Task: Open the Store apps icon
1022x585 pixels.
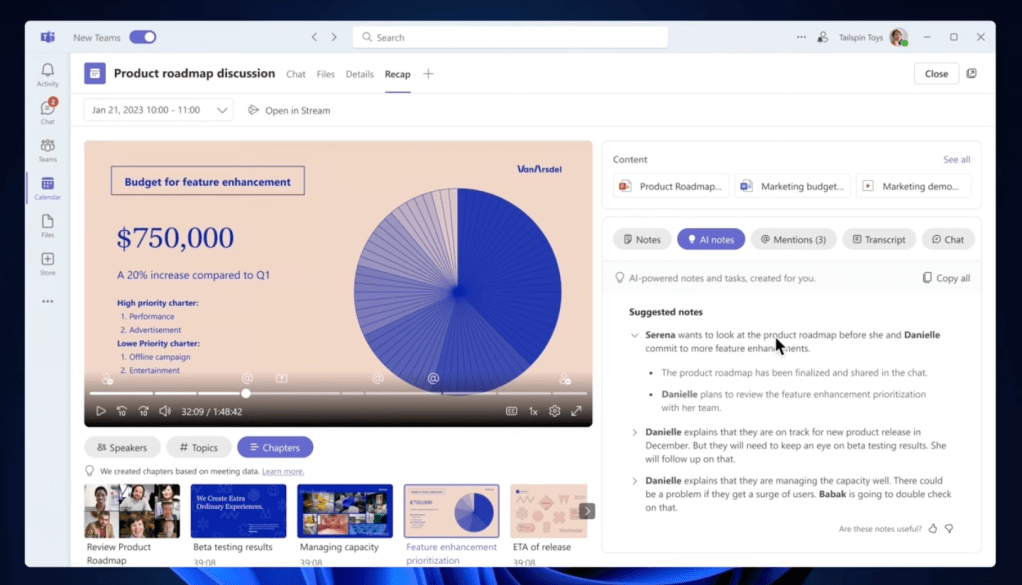Action: (47, 263)
